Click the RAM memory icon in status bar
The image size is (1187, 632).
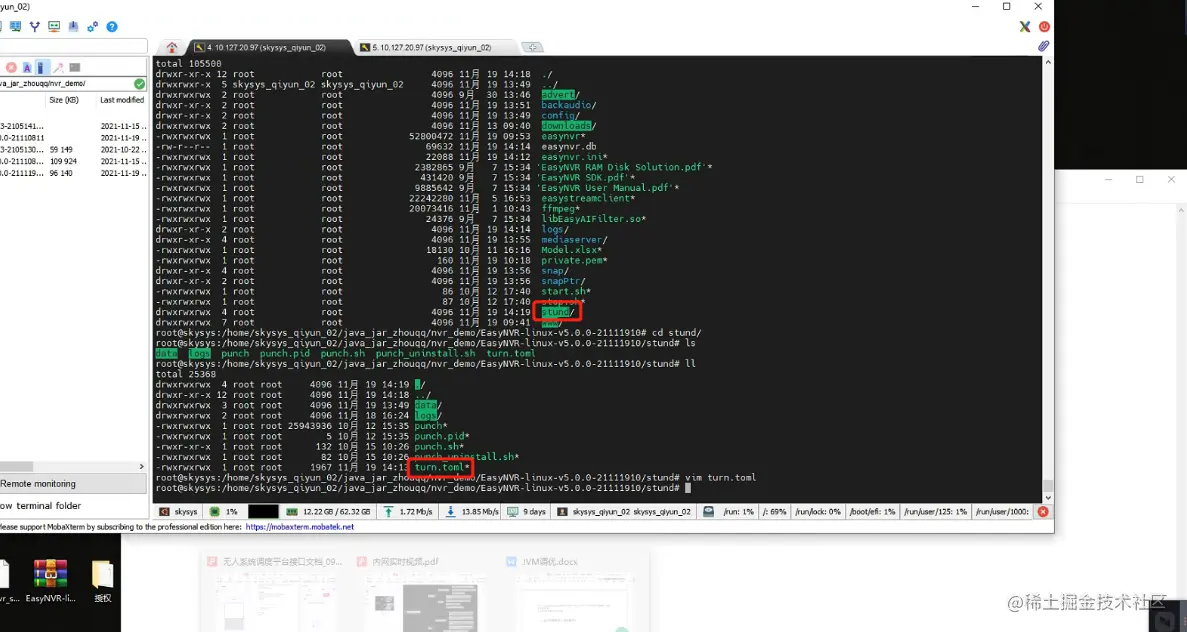tap(292, 512)
